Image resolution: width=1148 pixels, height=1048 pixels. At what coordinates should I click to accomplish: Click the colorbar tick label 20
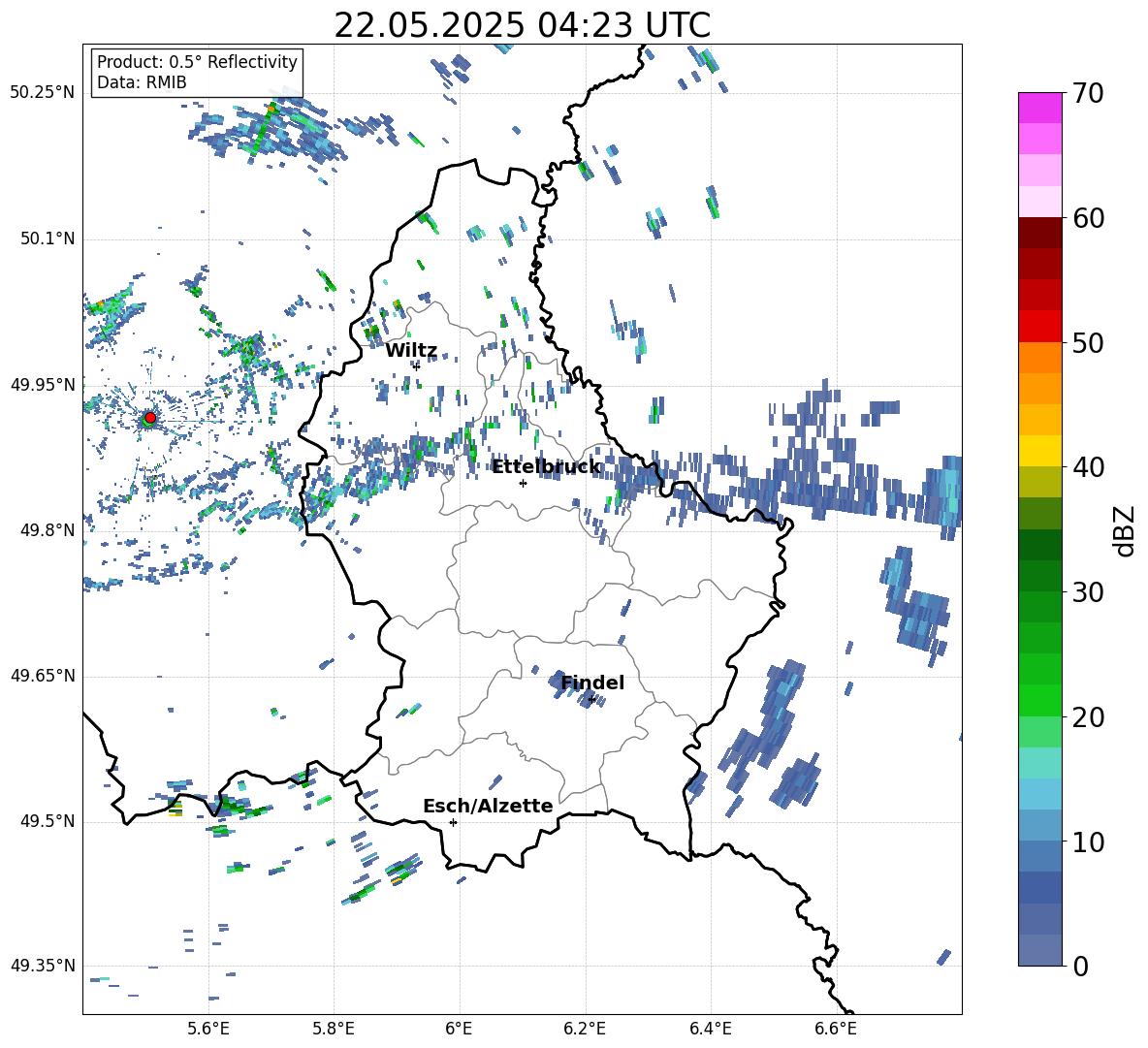coord(1089,717)
